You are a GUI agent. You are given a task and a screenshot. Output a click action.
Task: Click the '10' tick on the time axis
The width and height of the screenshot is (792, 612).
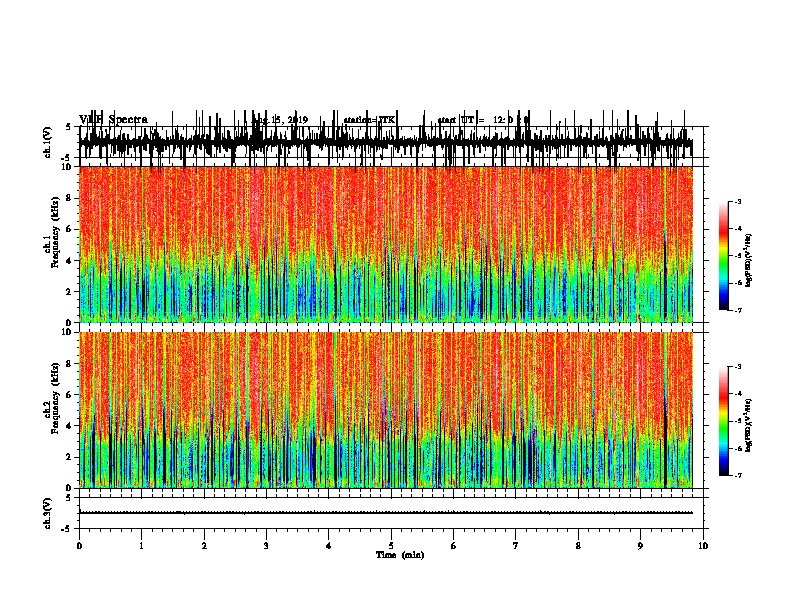703,546
